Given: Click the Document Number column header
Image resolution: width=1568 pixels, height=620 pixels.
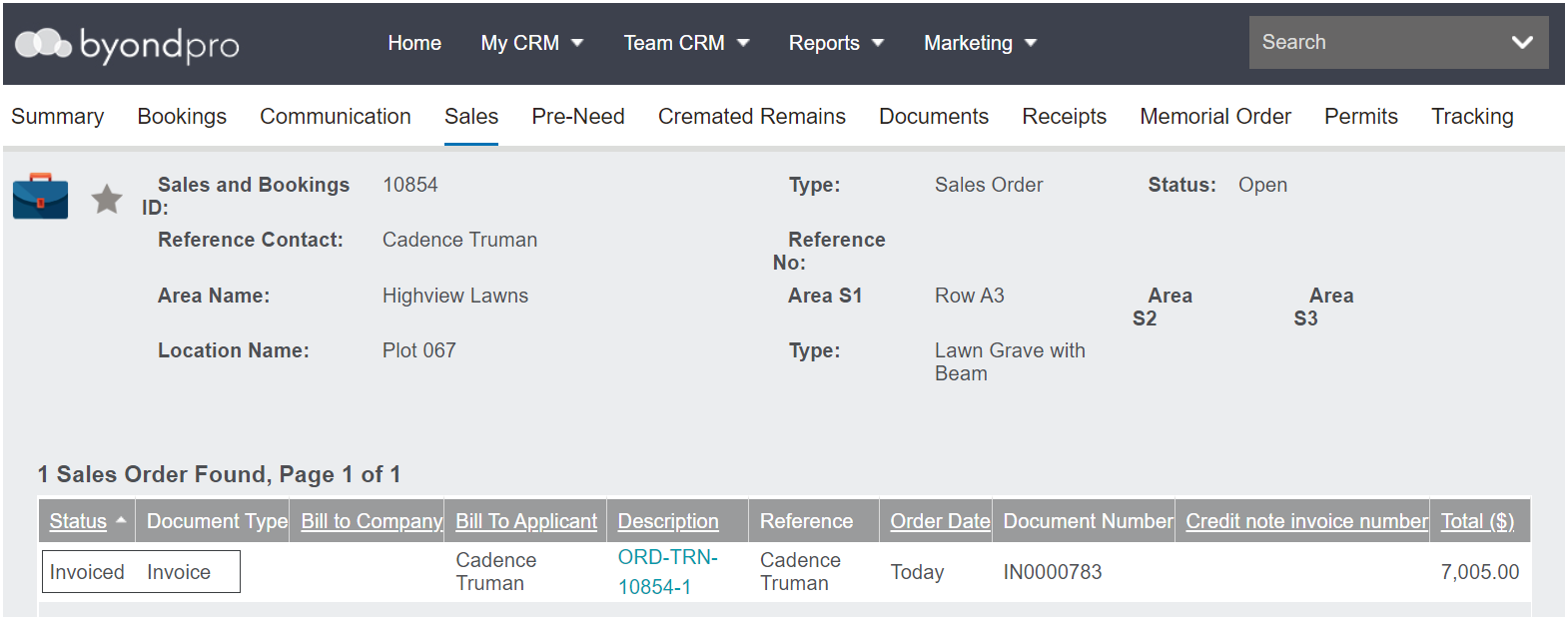Looking at the screenshot, I should coord(1088,521).
